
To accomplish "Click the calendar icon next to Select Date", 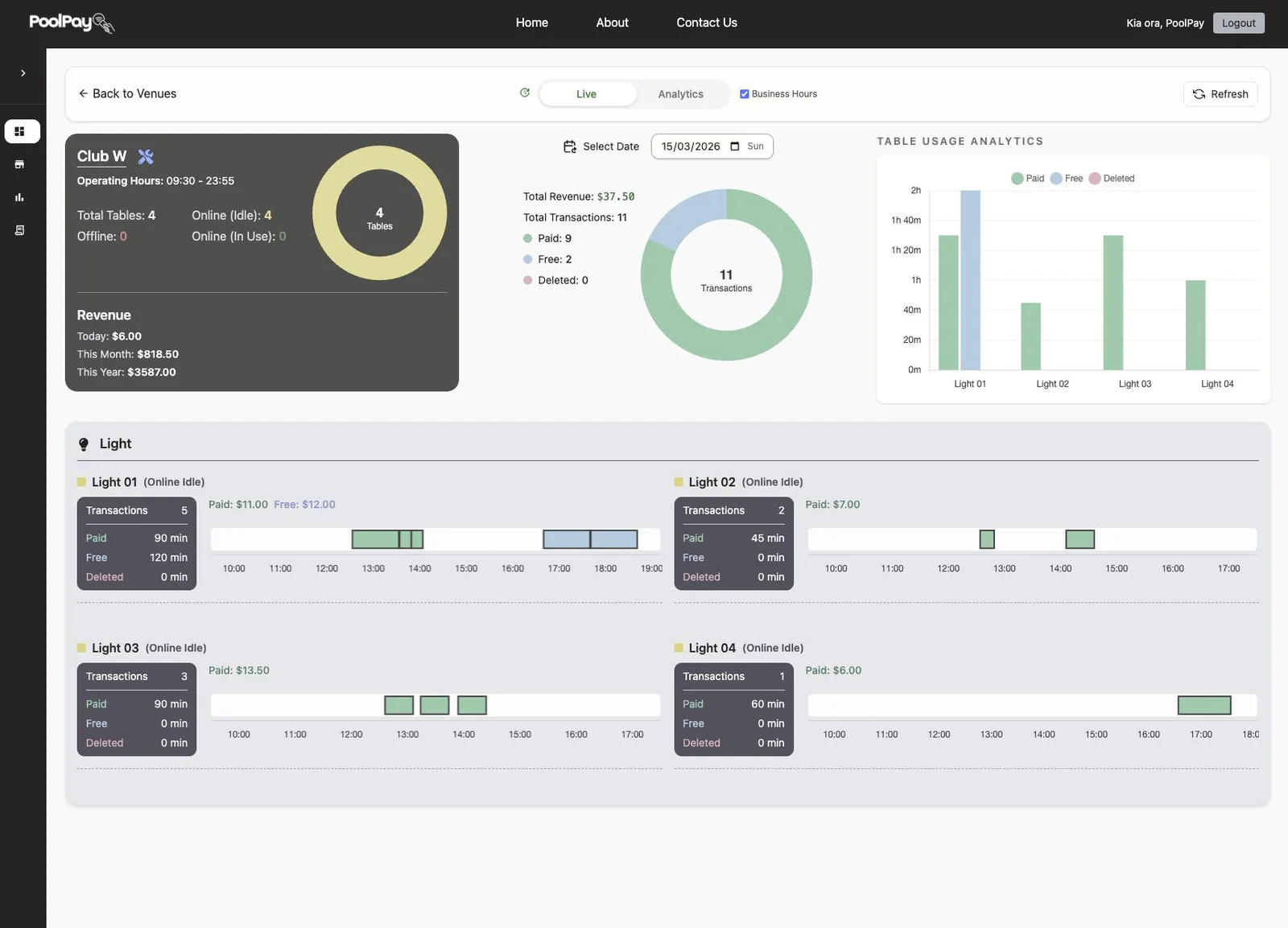I will click(570, 146).
